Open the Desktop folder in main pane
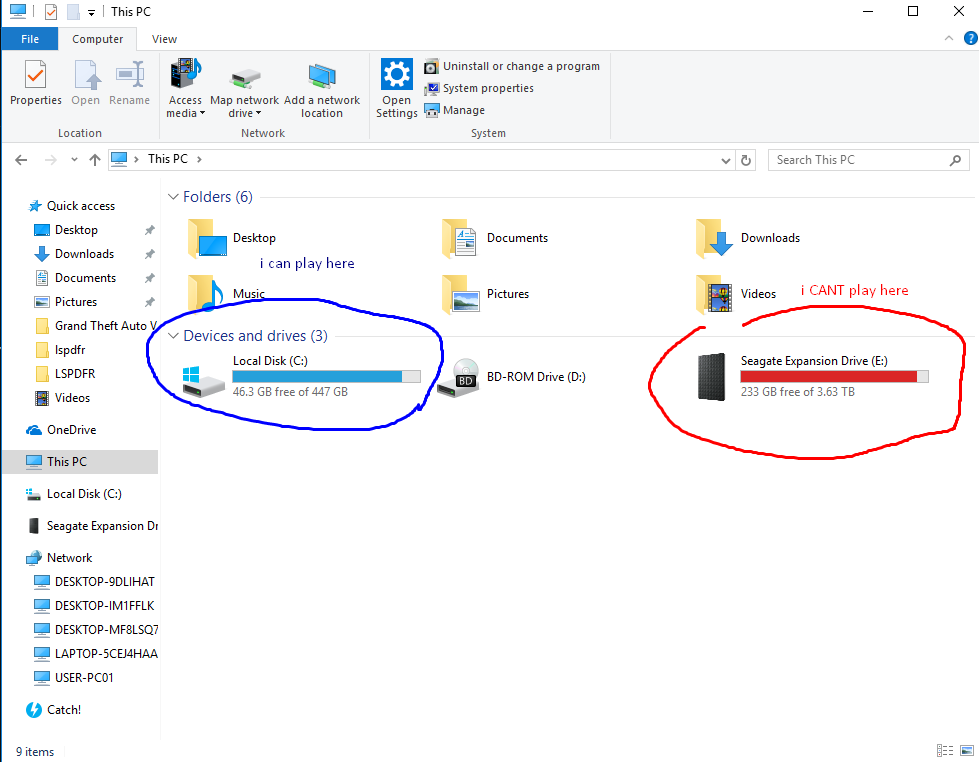 (231, 238)
